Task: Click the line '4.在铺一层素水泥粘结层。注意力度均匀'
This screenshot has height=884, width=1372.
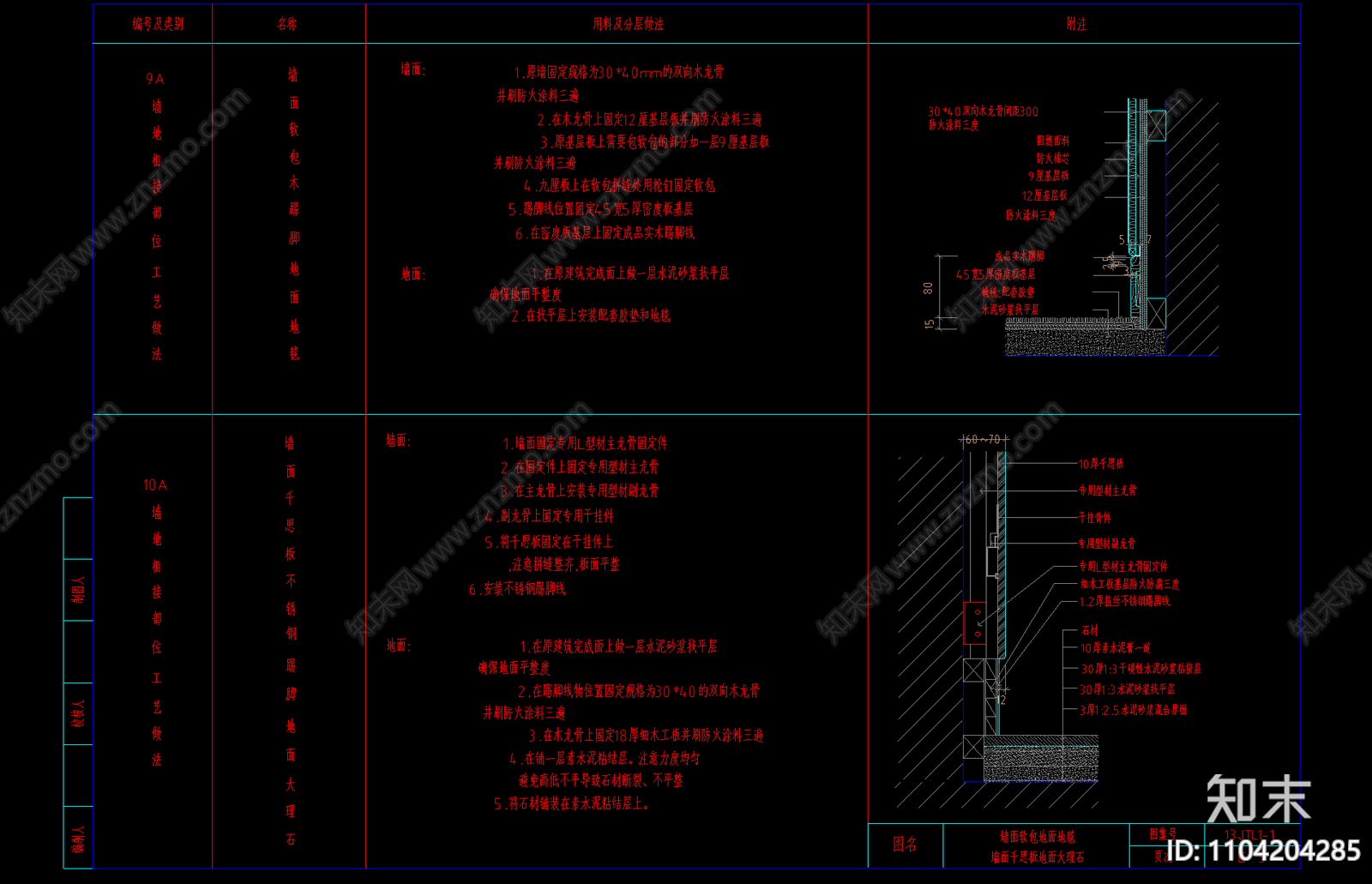Action: (605, 760)
